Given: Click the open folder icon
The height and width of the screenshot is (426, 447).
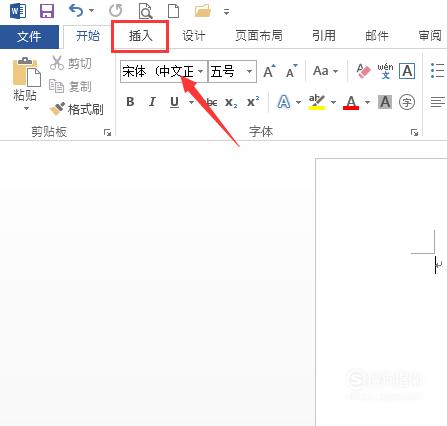Looking at the screenshot, I should click(x=203, y=11).
